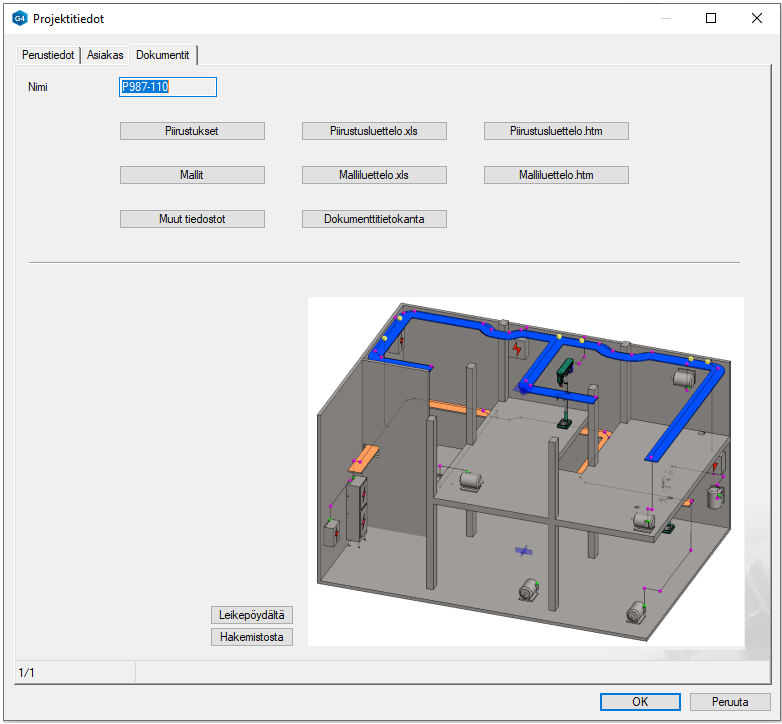Open Piirustusluettelo.xls drawing list
Viewport: 782px width, 724px height.
[374, 131]
